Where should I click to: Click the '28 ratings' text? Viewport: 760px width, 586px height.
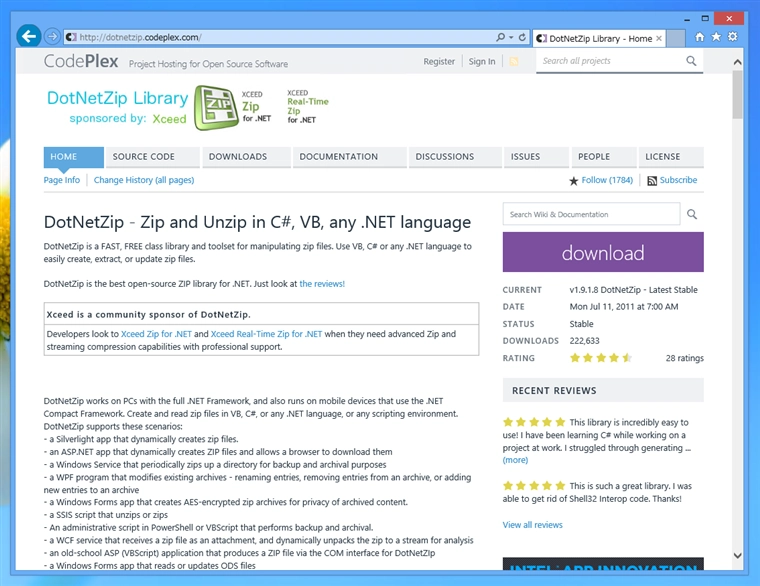[x=684, y=358]
